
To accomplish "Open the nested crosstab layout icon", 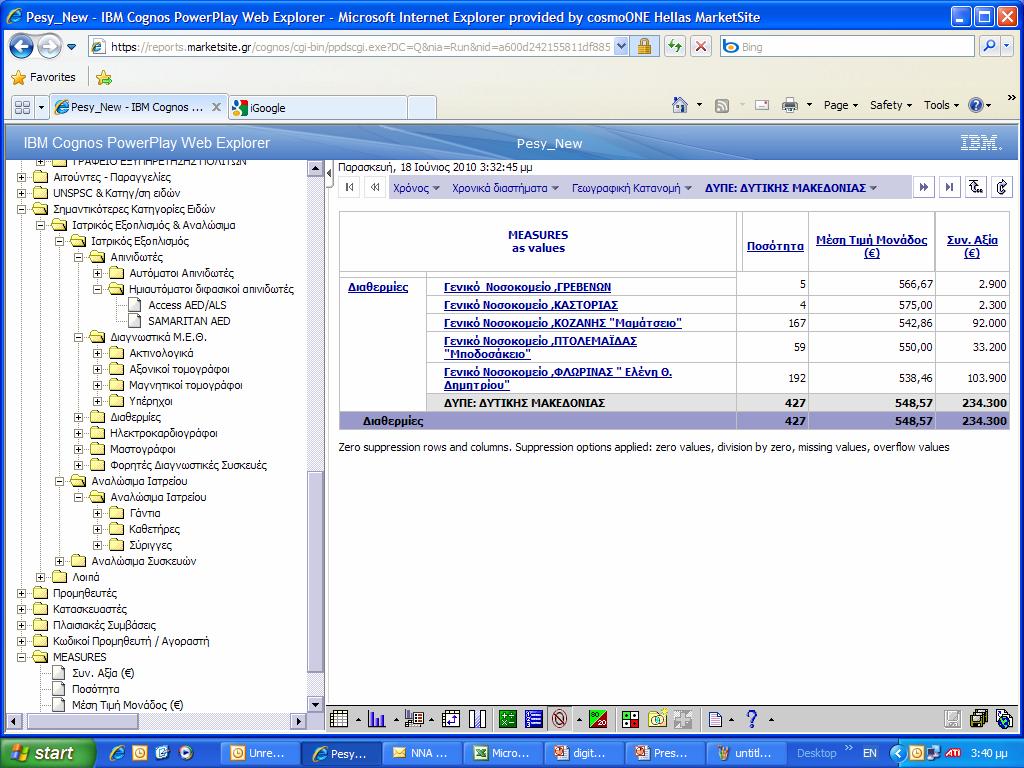I will point(414,719).
